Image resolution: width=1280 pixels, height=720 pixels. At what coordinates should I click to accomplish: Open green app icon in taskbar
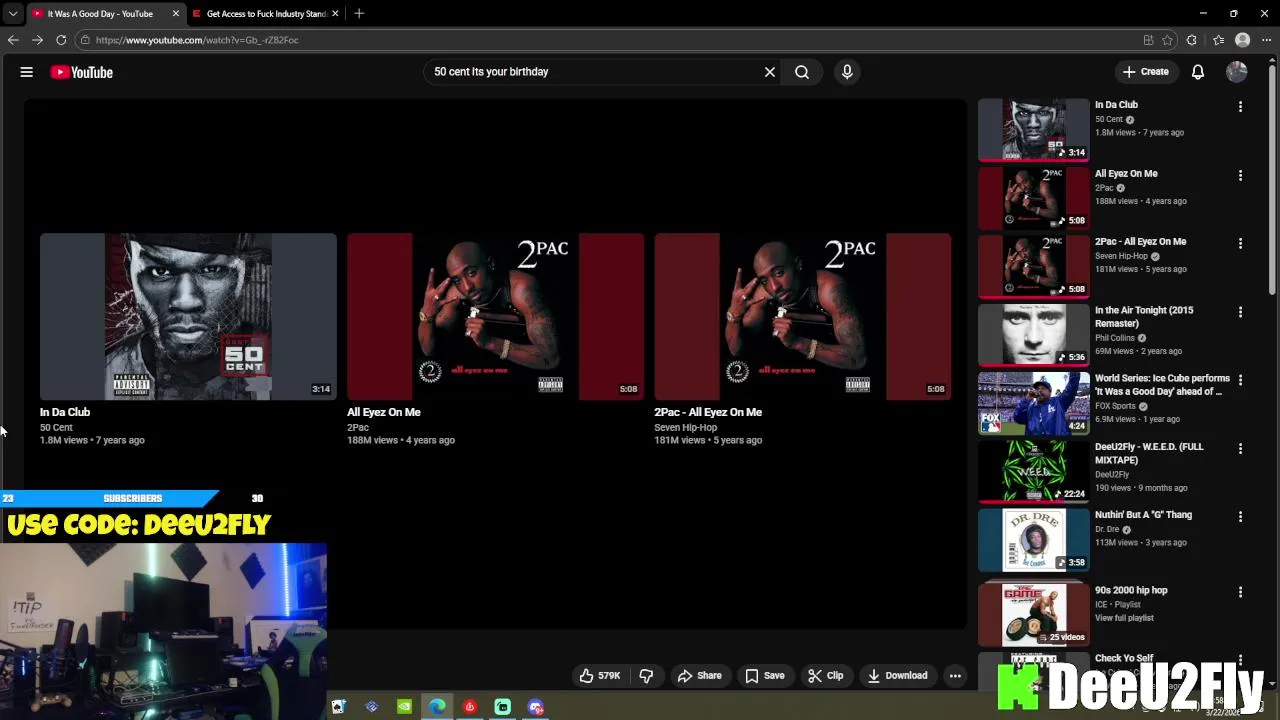[x=503, y=707]
